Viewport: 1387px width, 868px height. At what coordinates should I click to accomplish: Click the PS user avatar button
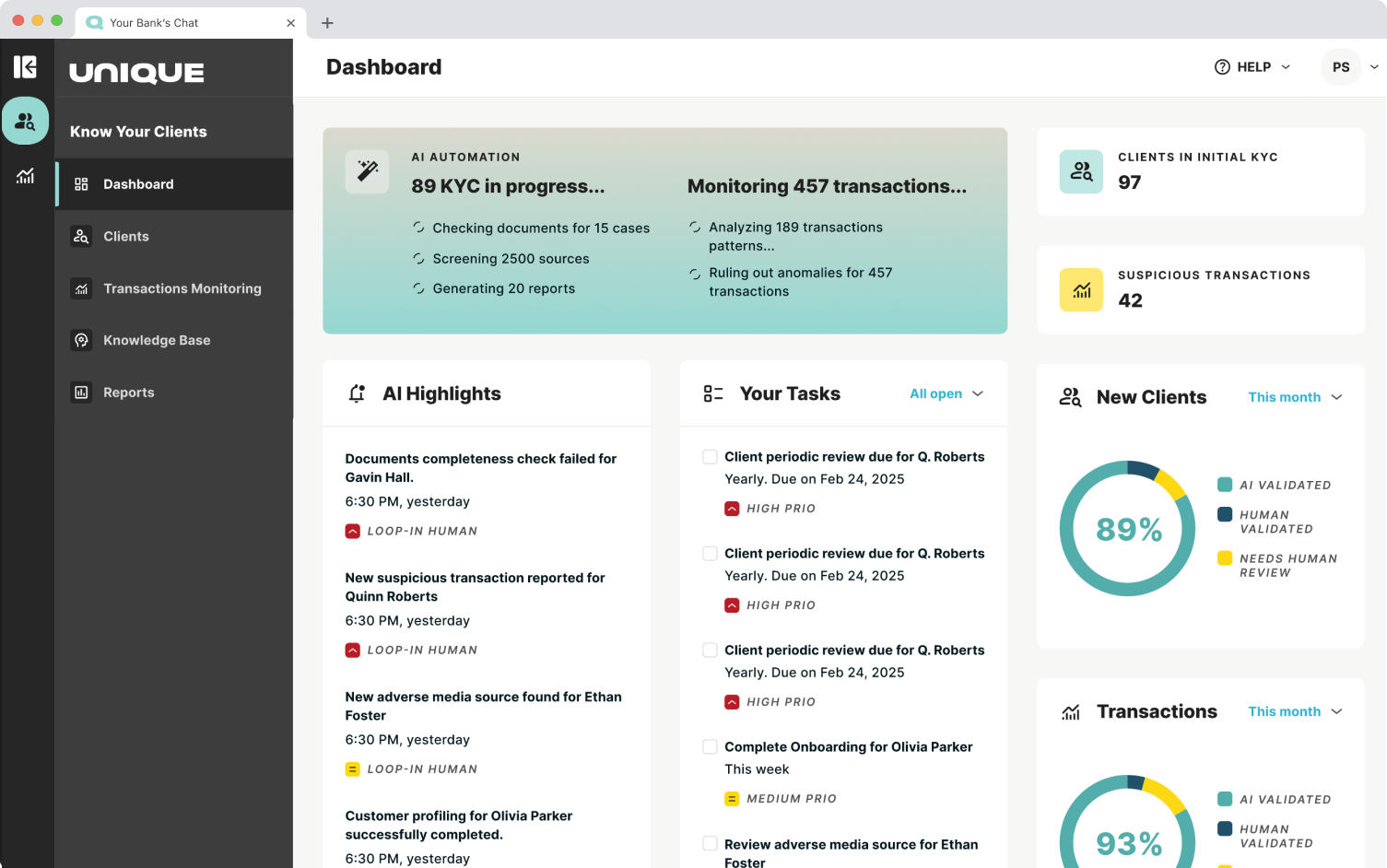pyautogui.click(x=1340, y=67)
